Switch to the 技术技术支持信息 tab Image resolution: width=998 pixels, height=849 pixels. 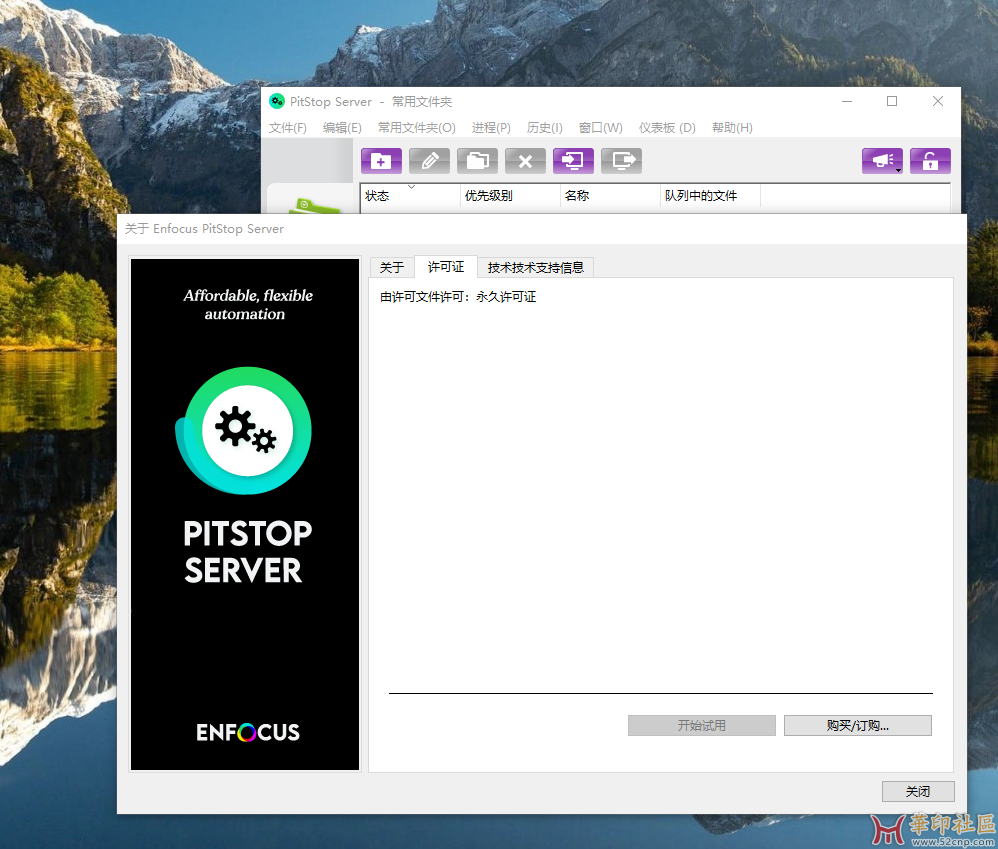(535, 267)
